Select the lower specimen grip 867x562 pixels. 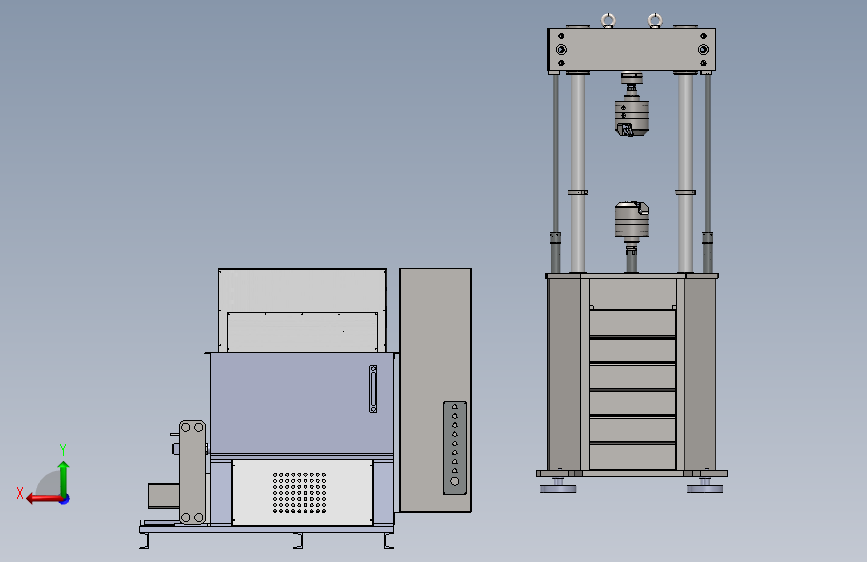[631, 220]
